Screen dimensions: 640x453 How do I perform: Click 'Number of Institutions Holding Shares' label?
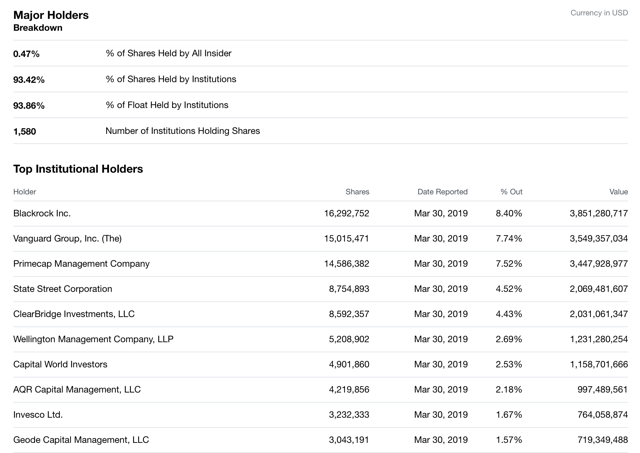[x=182, y=131]
